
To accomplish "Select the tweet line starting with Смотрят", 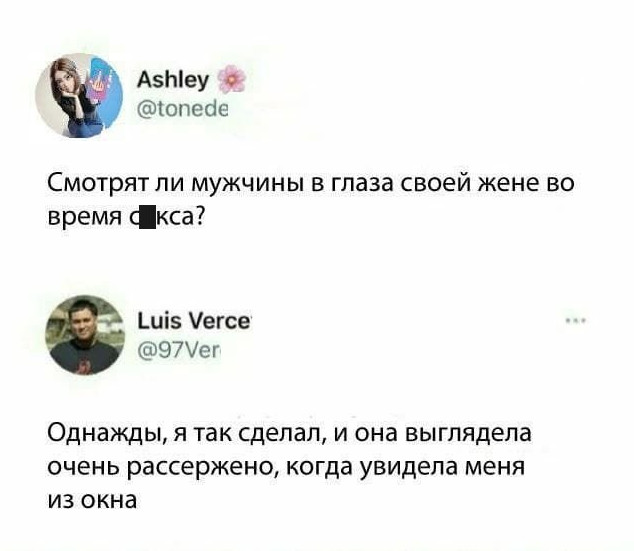I will (x=311, y=183).
